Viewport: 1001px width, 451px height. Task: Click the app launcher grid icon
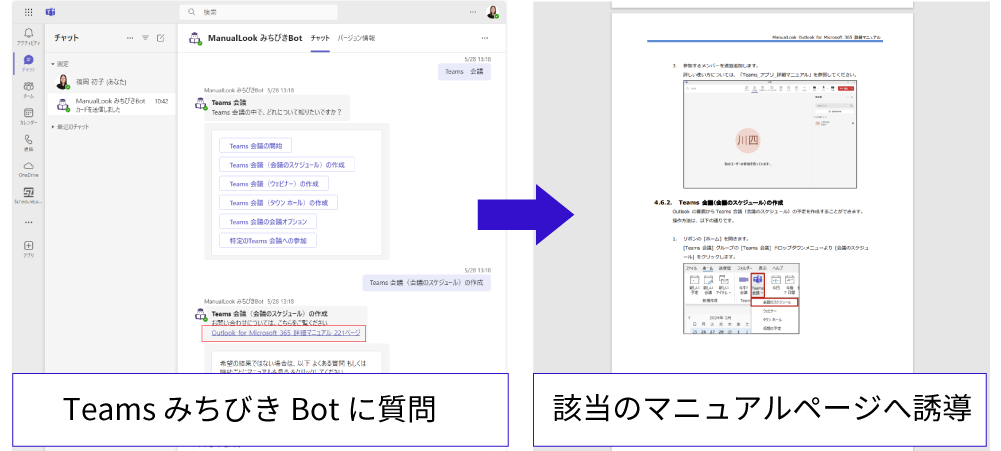tap(27, 12)
